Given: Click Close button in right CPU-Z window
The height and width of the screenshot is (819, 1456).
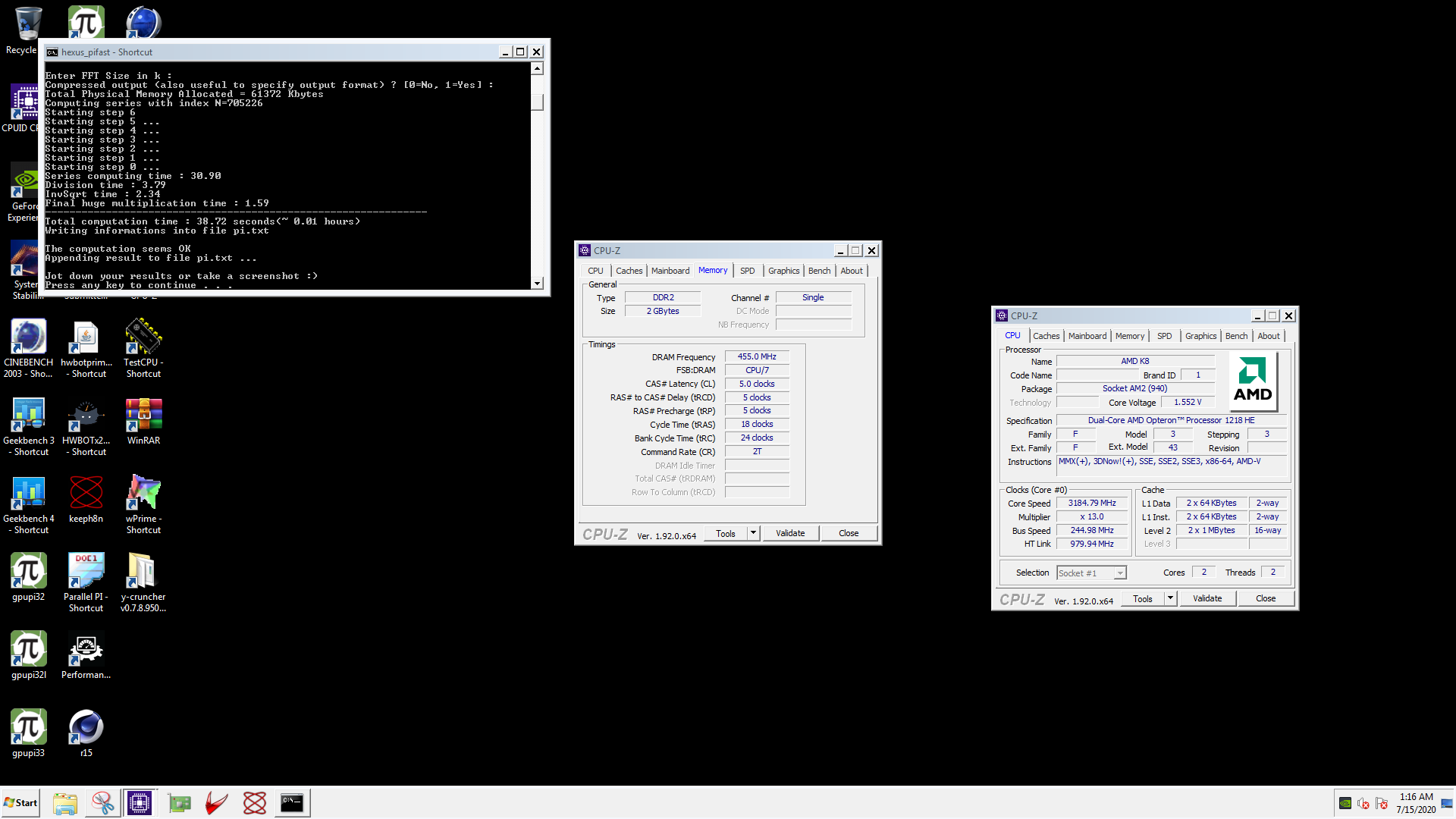Looking at the screenshot, I should tap(1266, 599).
